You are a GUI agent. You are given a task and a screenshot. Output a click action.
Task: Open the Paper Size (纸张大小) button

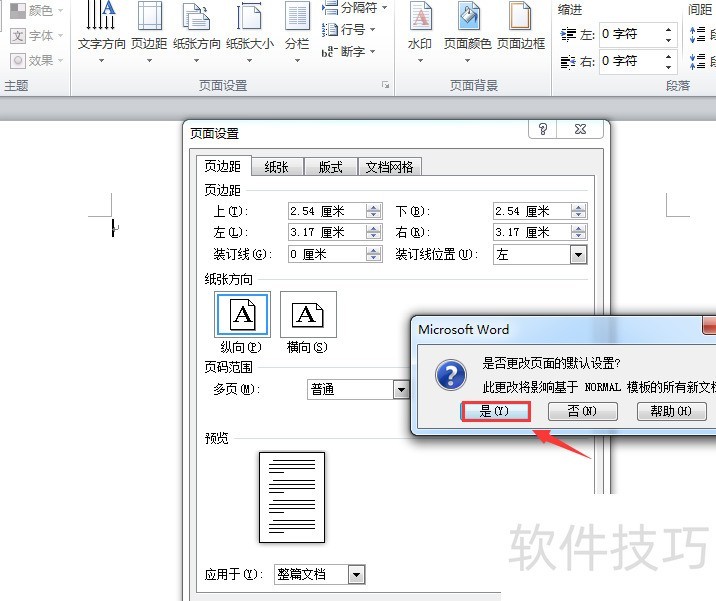click(249, 32)
